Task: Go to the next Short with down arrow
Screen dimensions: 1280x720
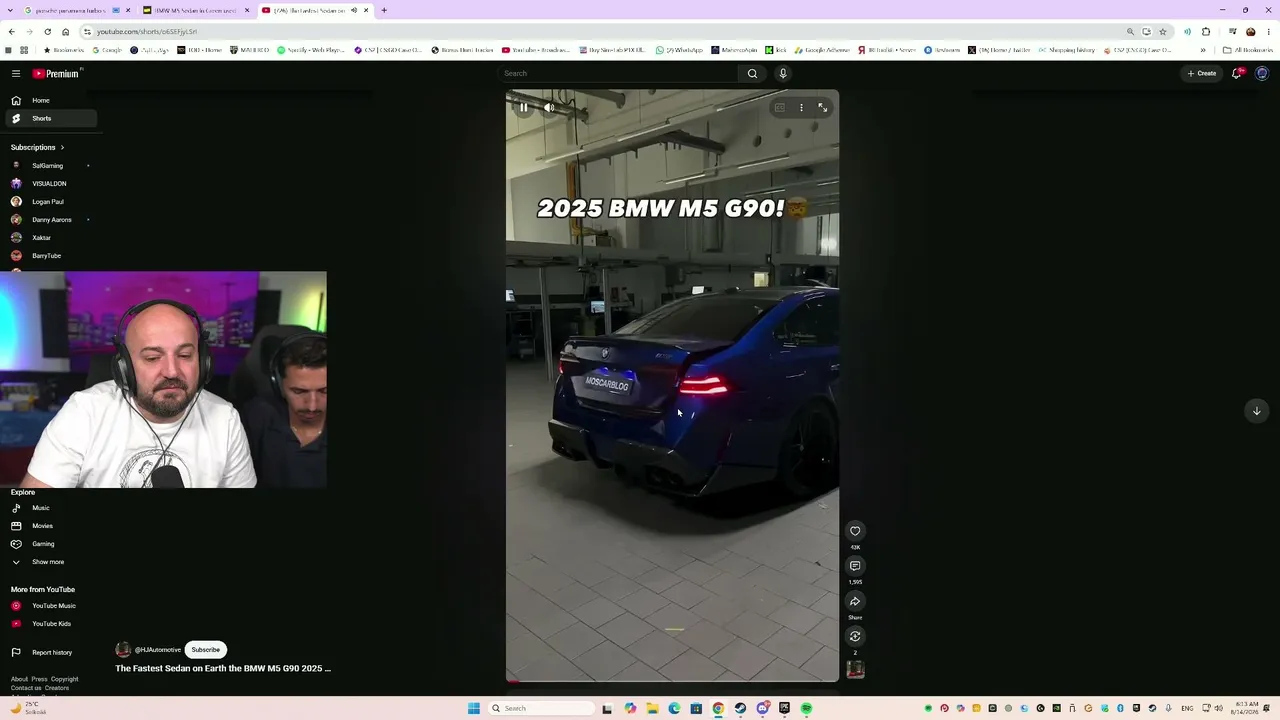Action: pyautogui.click(x=1257, y=410)
